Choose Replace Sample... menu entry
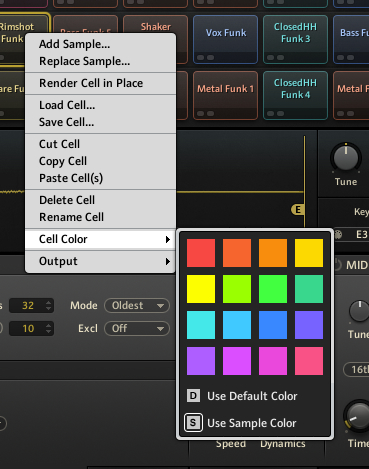Viewport: 369px width, 469px height. tap(100, 61)
